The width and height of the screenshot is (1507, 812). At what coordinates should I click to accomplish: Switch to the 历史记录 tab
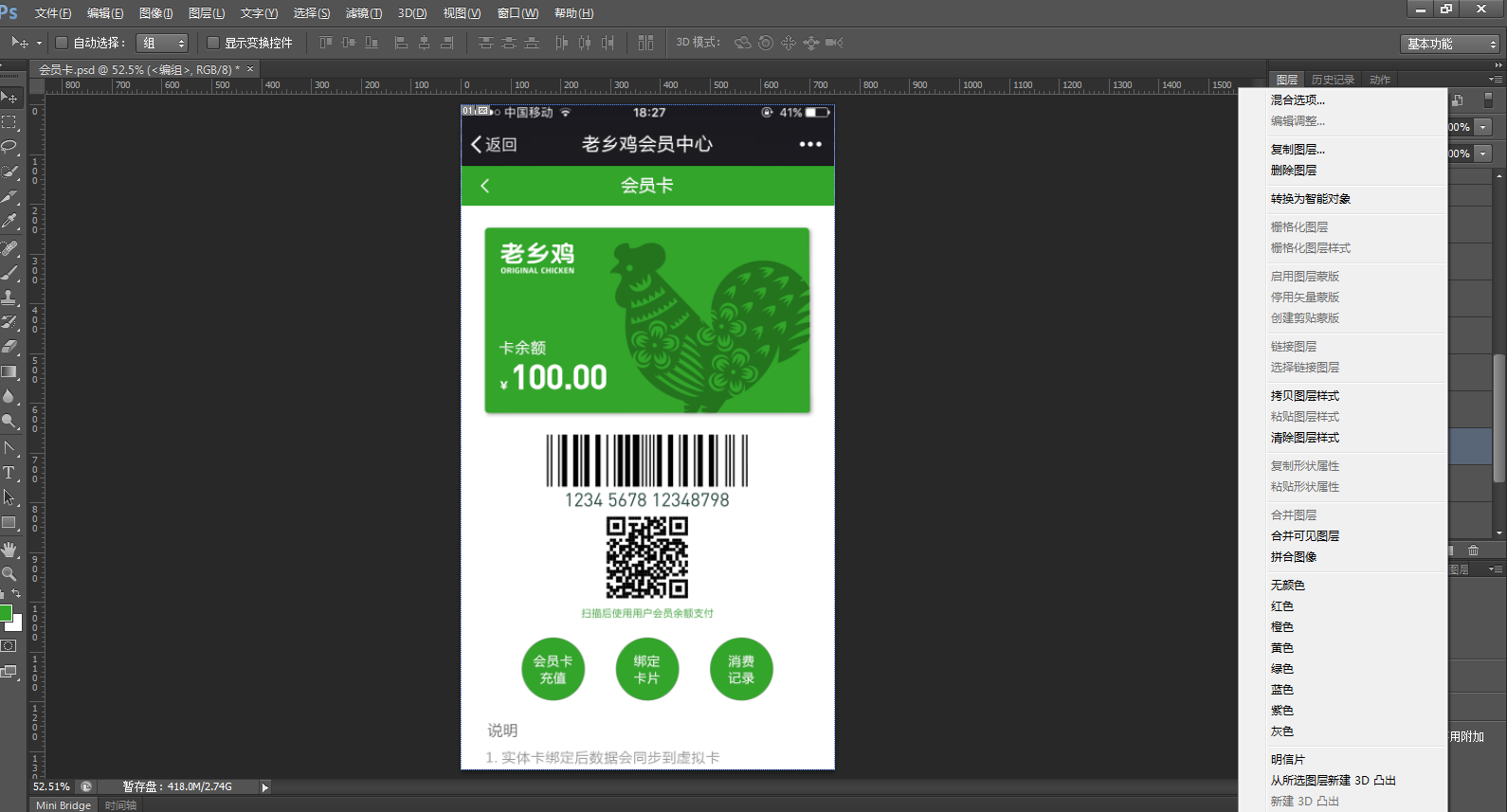pyautogui.click(x=1333, y=80)
